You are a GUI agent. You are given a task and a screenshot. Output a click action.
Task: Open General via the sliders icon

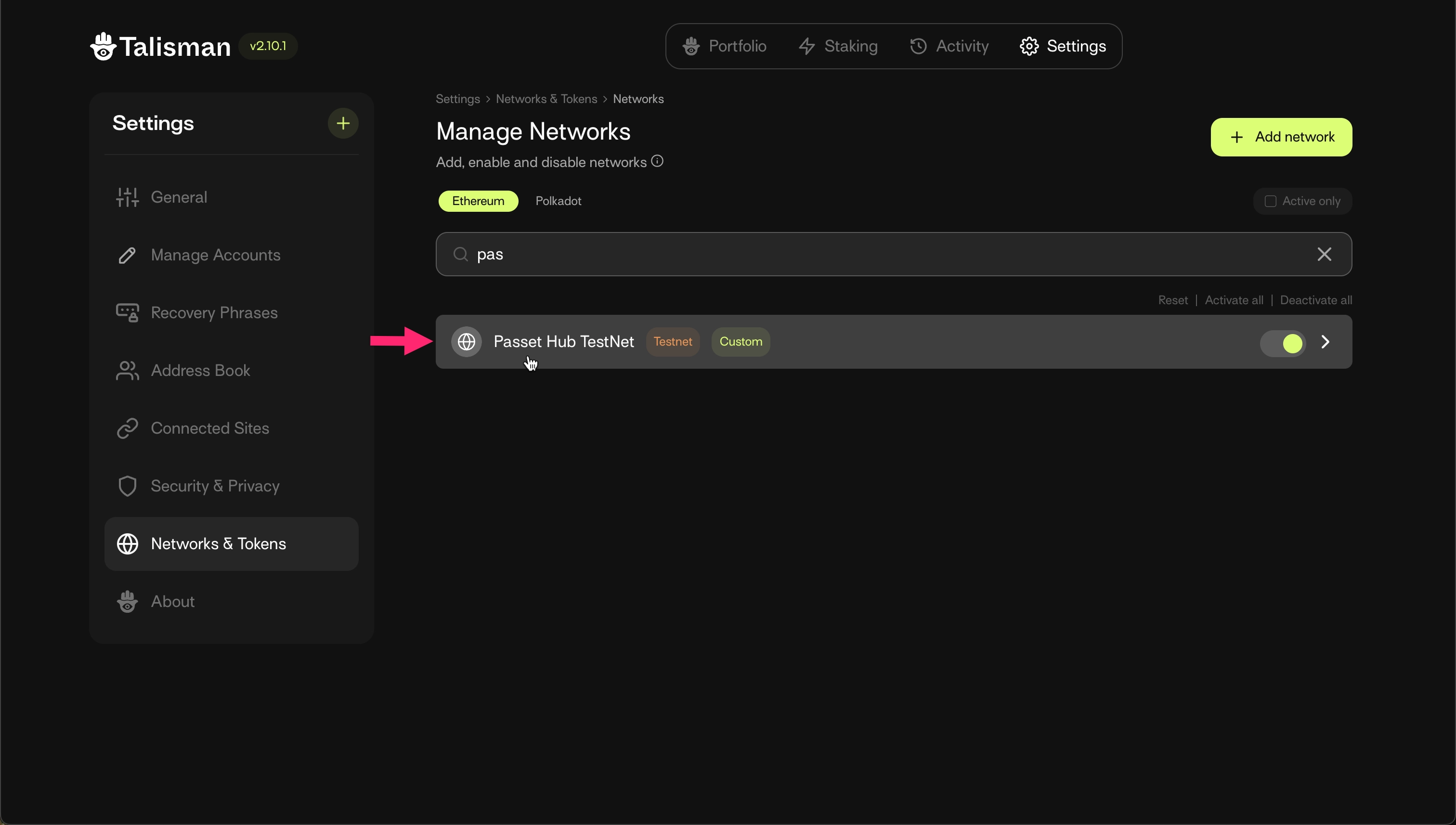(128, 197)
